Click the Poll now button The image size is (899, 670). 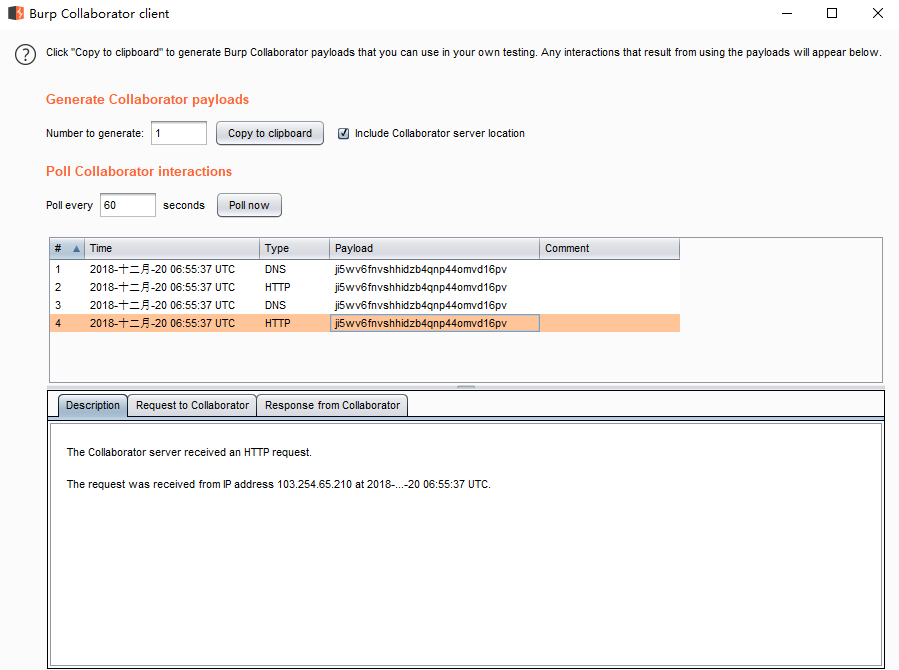249,205
